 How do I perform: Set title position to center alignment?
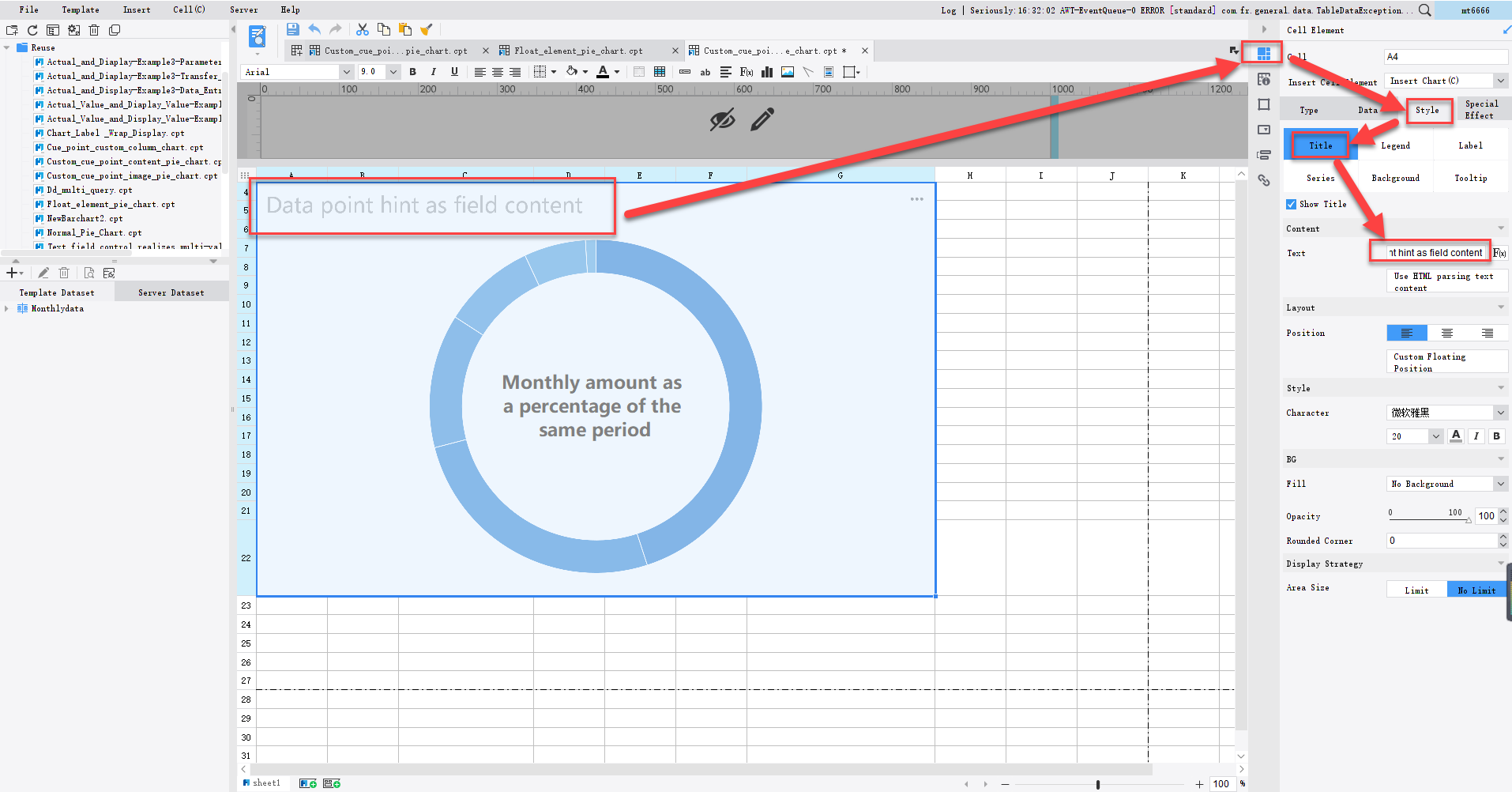pyautogui.click(x=1447, y=333)
